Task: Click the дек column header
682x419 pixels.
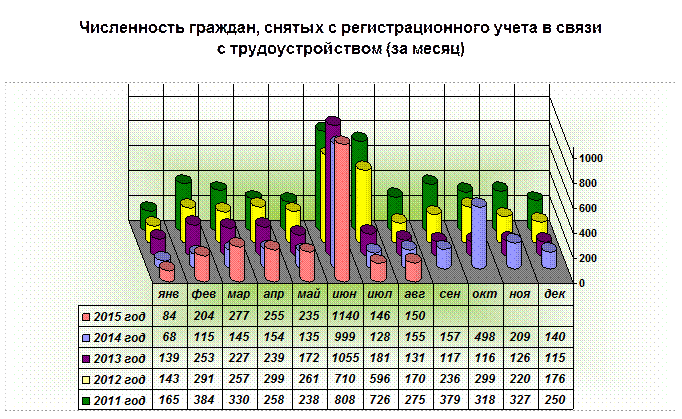Action: (554, 295)
